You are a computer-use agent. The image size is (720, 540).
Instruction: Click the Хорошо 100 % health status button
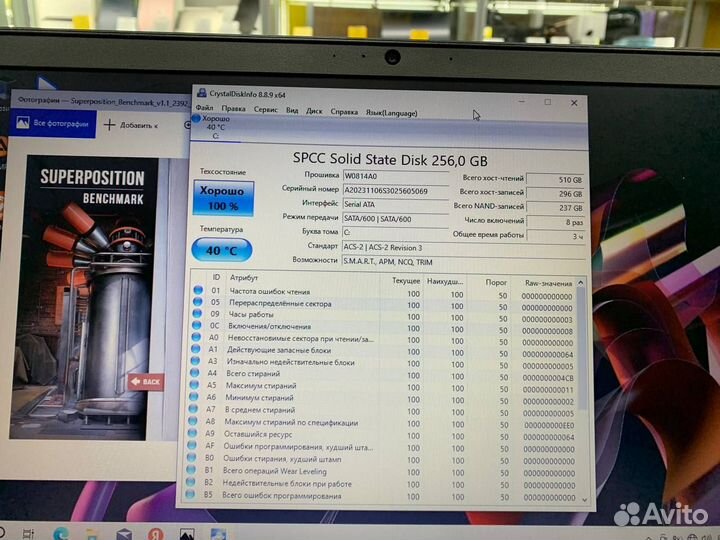tap(222, 197)
